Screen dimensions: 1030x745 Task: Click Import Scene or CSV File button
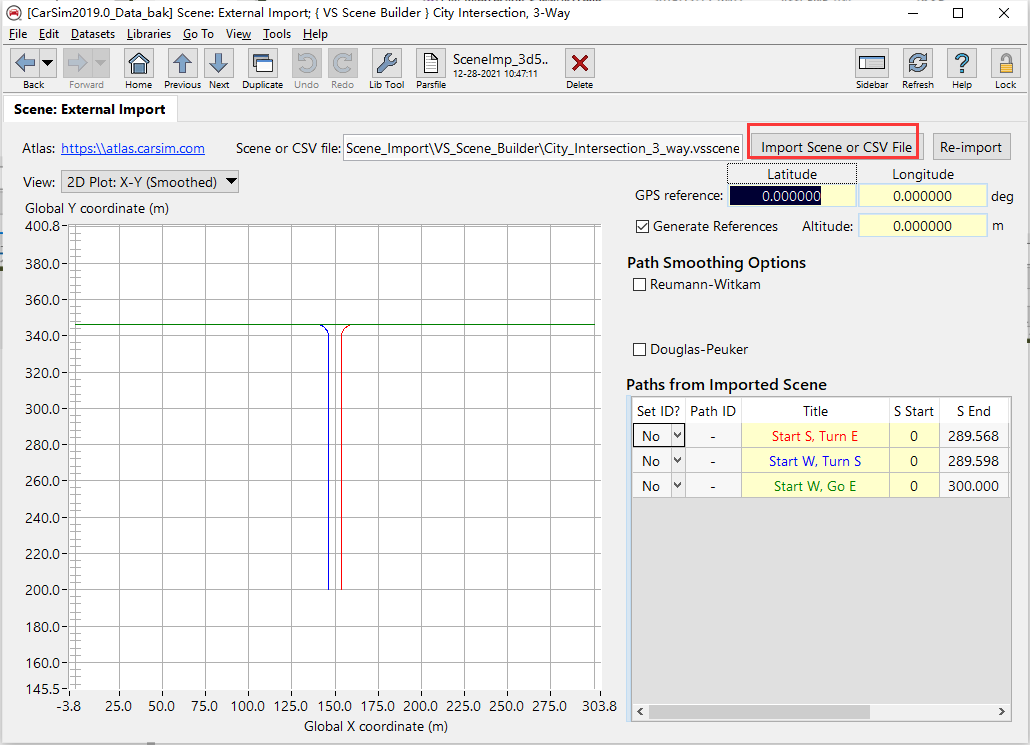point(836,147)
